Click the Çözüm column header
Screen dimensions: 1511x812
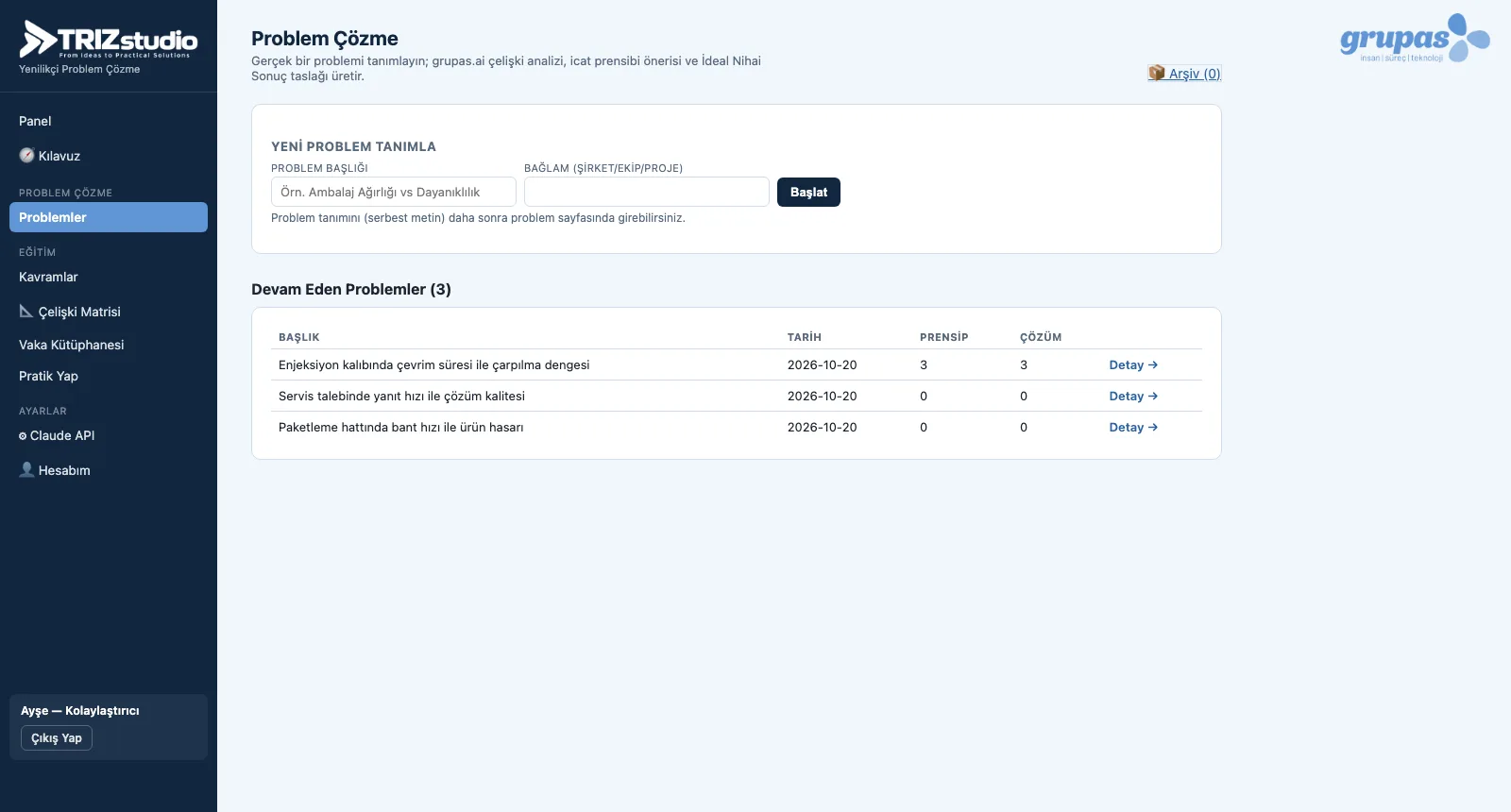pyautogui.click(x=1041, y=337)
